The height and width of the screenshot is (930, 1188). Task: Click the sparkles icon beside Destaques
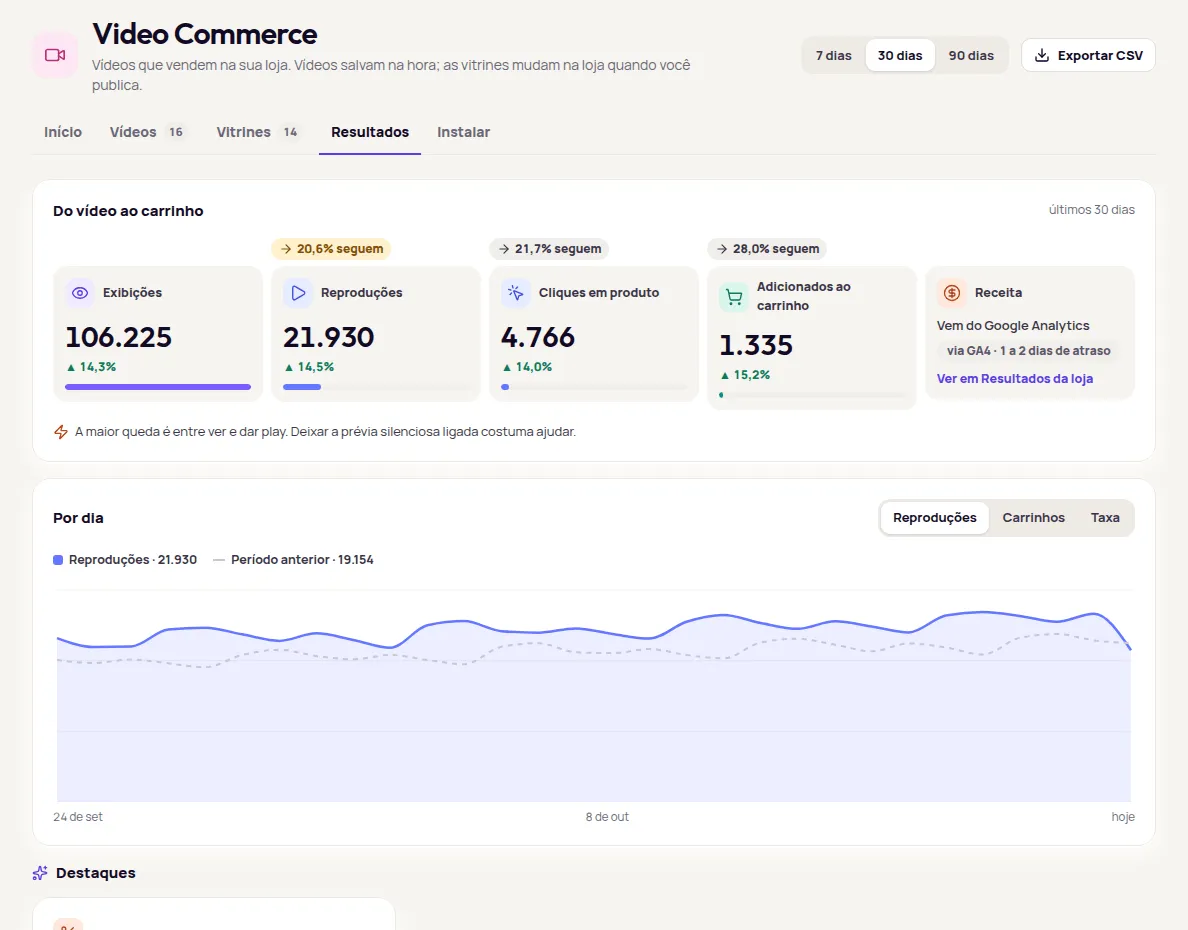coord(40,873)
